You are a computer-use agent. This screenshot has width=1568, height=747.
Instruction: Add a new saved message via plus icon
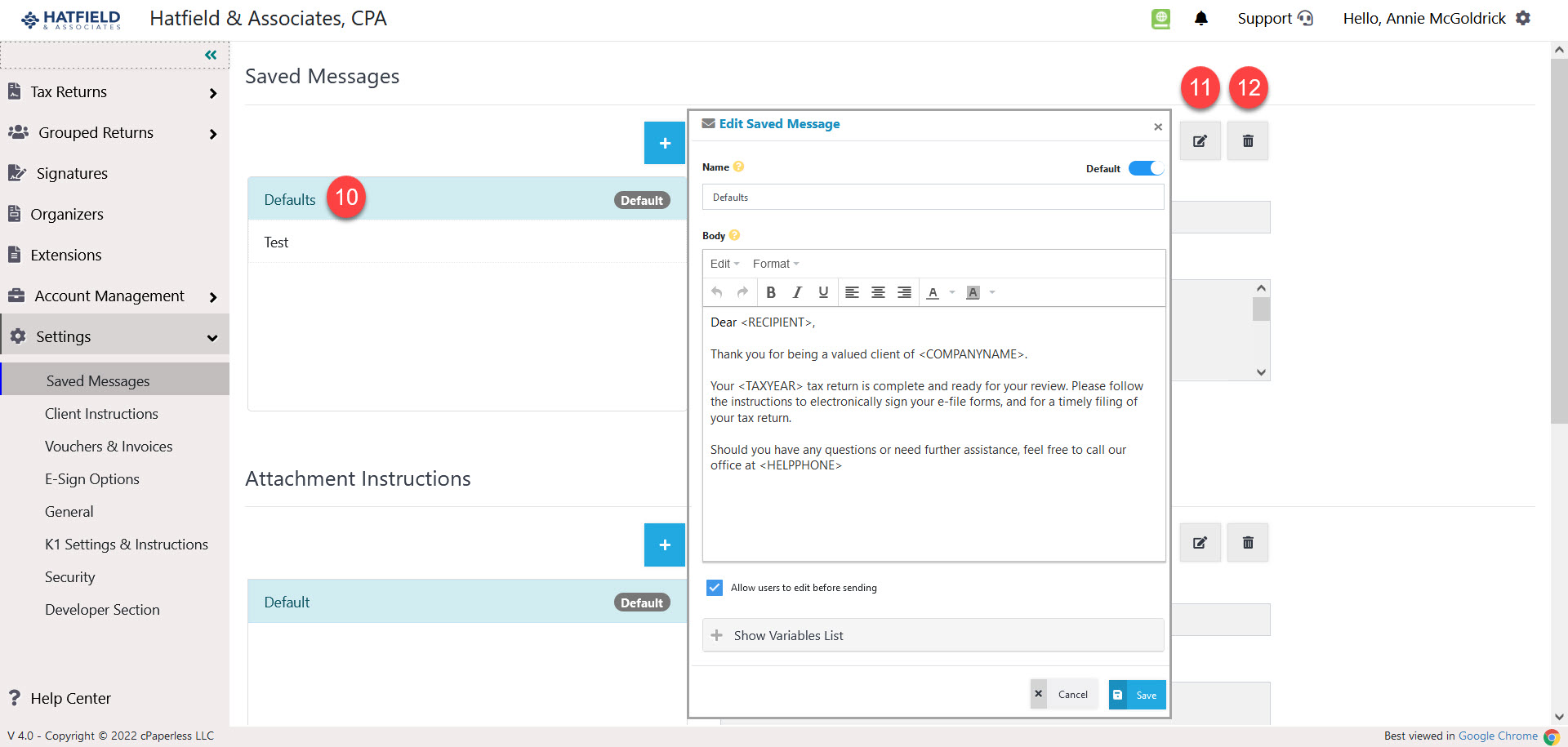(665, 143)
